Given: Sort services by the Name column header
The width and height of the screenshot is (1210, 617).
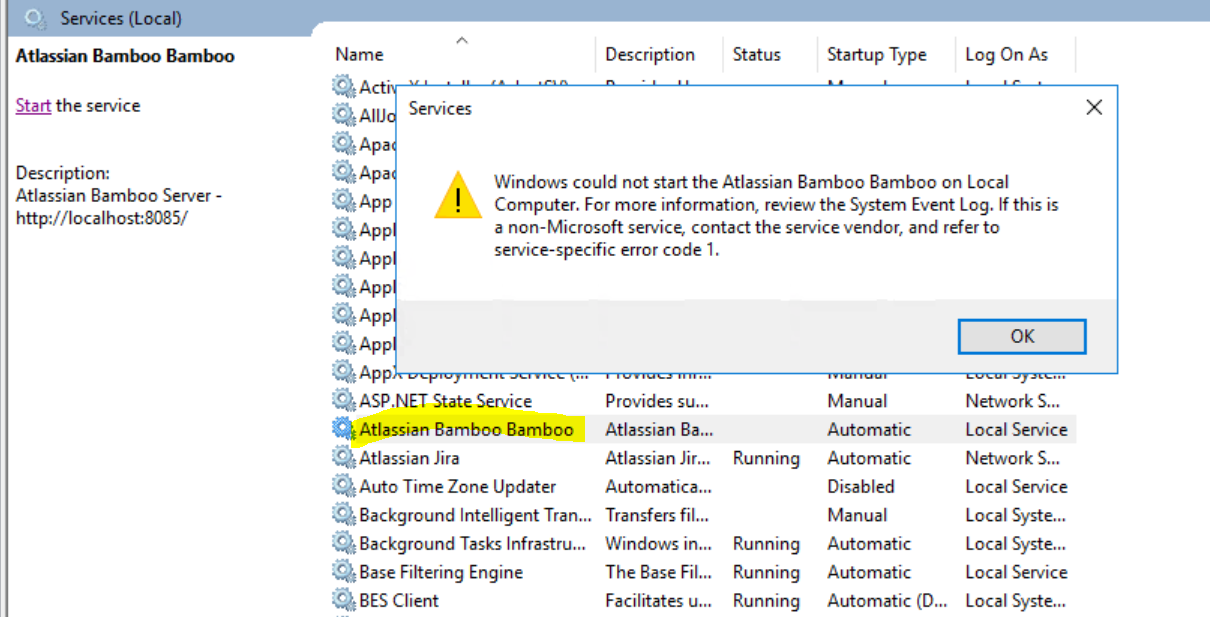Looking at the screenshot, I should pos(360,55).
